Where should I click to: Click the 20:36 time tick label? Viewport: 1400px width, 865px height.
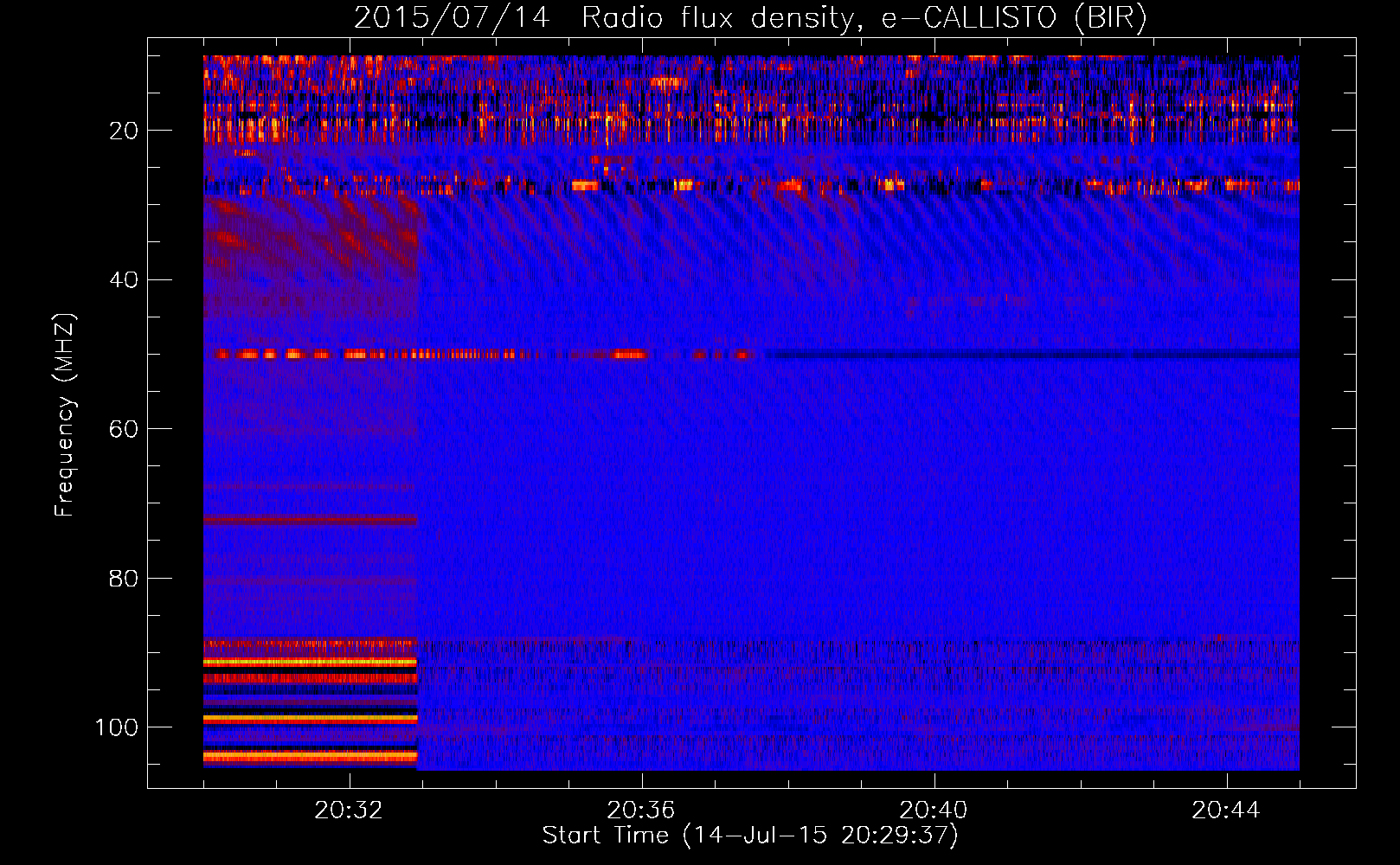coord(641,811)
